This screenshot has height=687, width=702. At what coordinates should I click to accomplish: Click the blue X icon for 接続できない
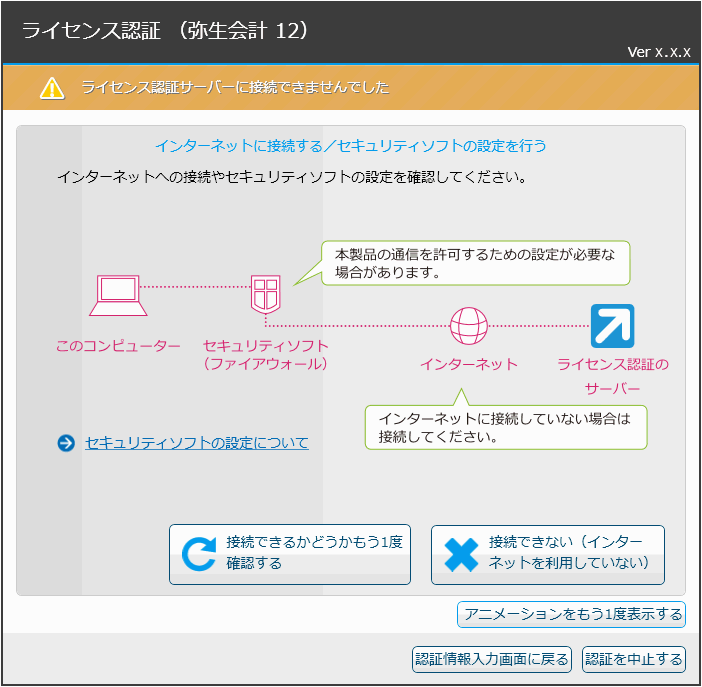(x=460, y=554)
